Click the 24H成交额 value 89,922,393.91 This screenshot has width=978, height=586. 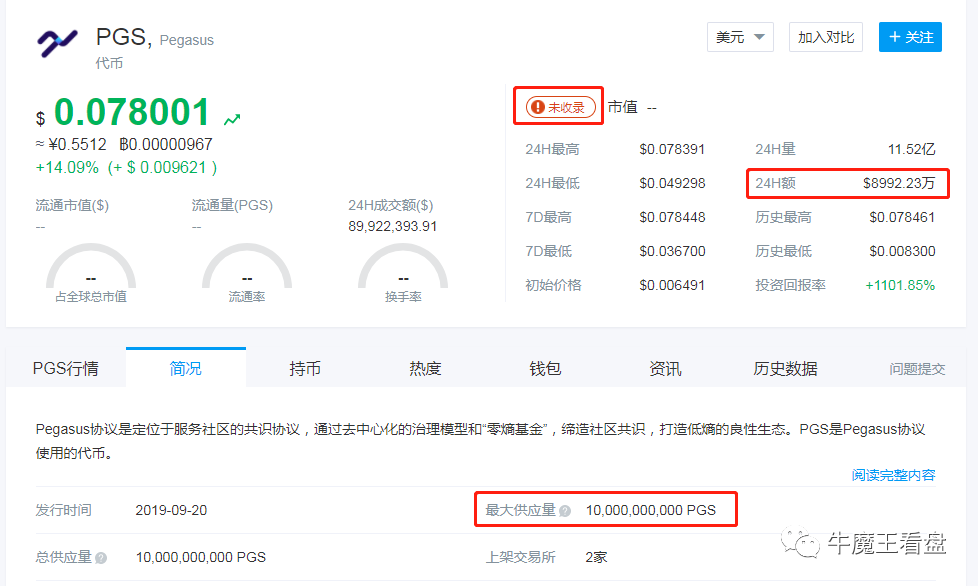tap(392, 226)
